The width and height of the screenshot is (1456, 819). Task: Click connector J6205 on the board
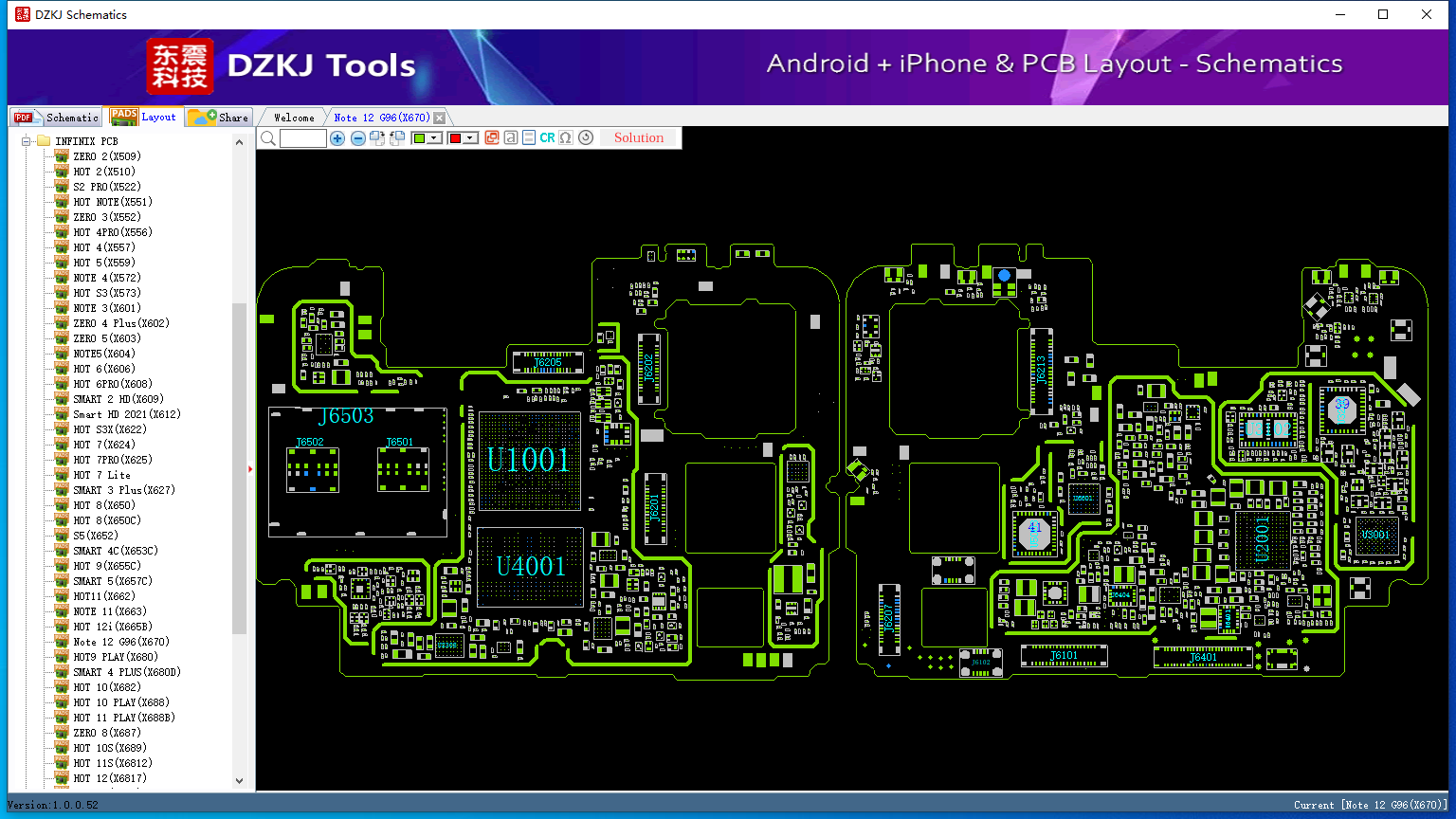548,362
